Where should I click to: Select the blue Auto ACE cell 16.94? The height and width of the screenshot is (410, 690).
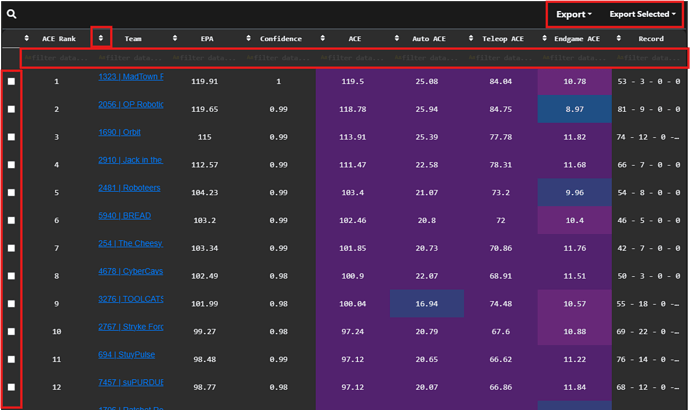(427, 304)
